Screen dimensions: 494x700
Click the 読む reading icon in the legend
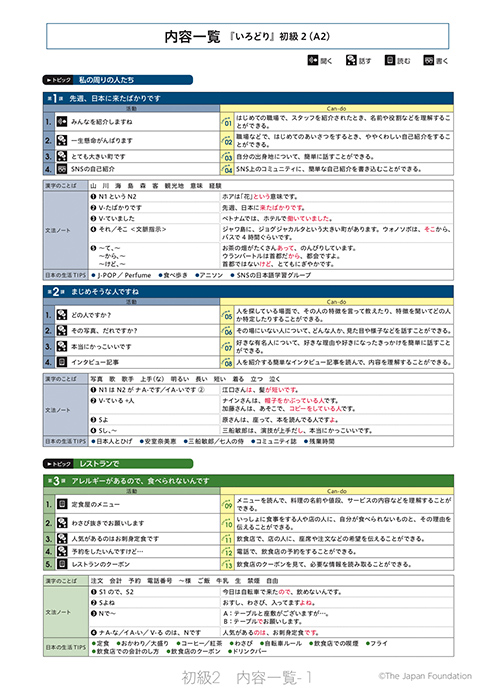click(390, 60)
